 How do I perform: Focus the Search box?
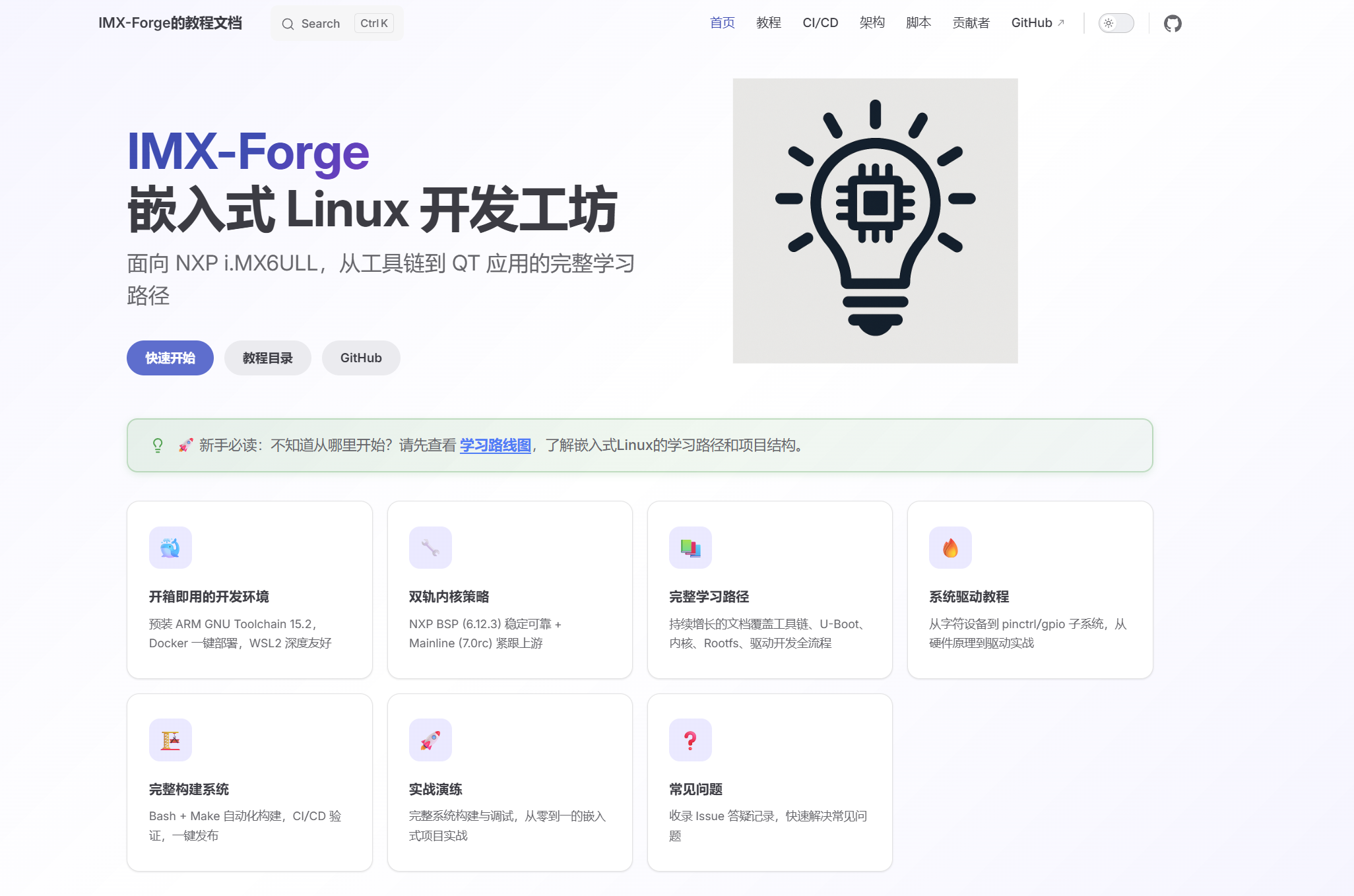pyautogui.click(x=337, y=24)
